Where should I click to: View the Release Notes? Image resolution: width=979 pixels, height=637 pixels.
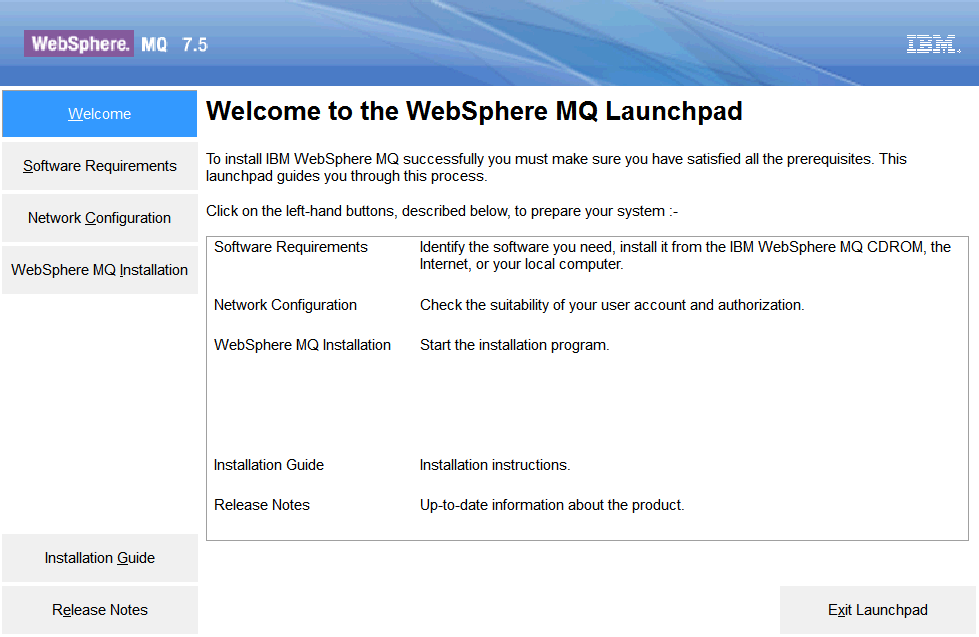pos(99,610)
